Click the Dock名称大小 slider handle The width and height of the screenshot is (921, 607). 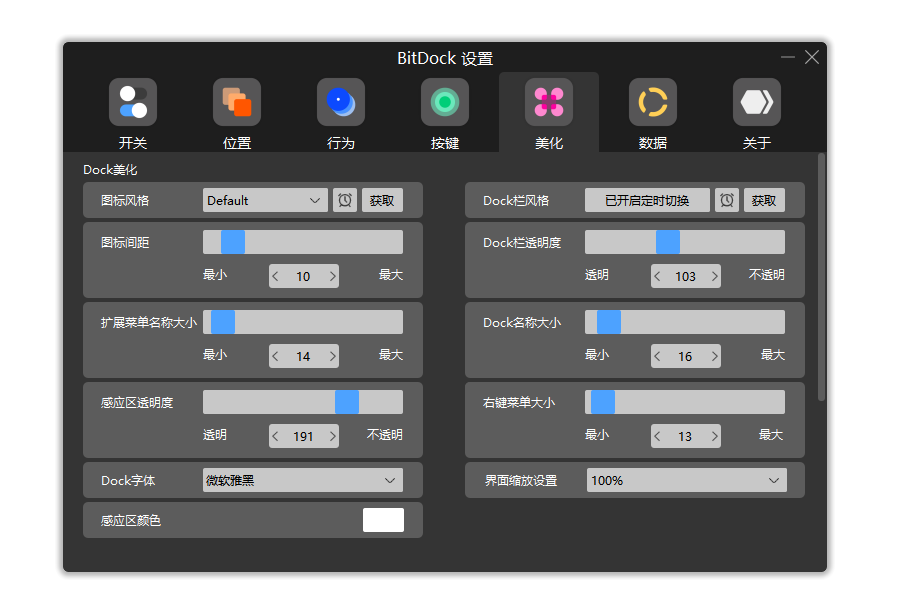(609, 322)
